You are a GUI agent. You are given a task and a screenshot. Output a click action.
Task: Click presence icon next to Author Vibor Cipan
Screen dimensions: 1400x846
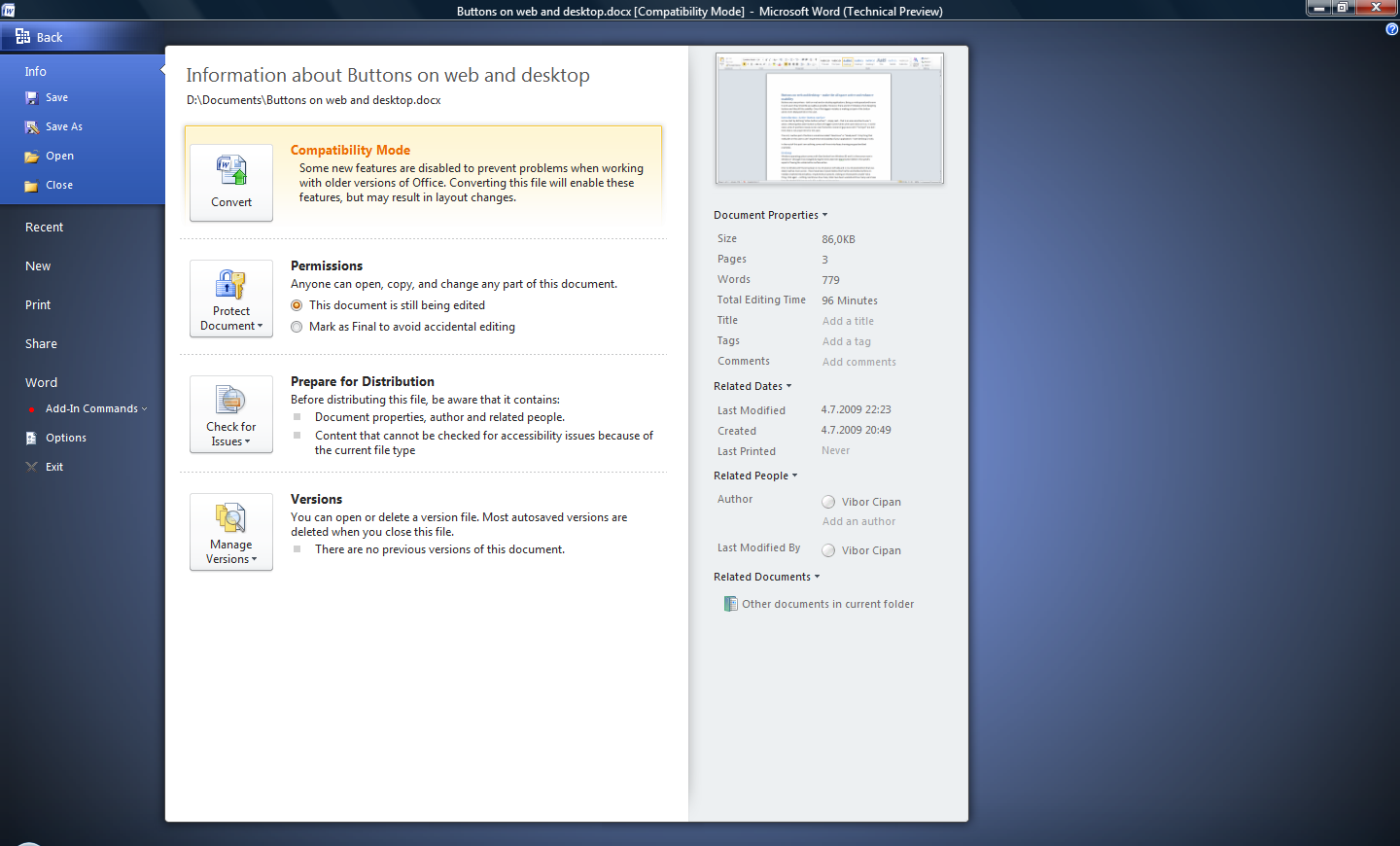828,502
